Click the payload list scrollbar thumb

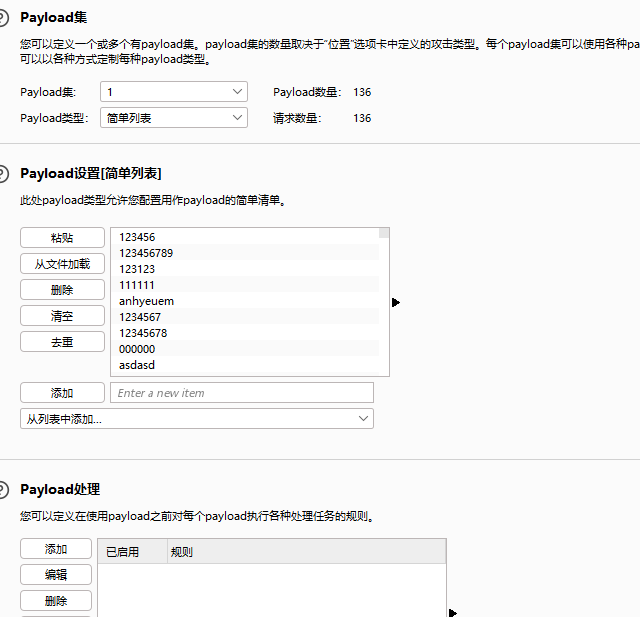coord(384,233)
